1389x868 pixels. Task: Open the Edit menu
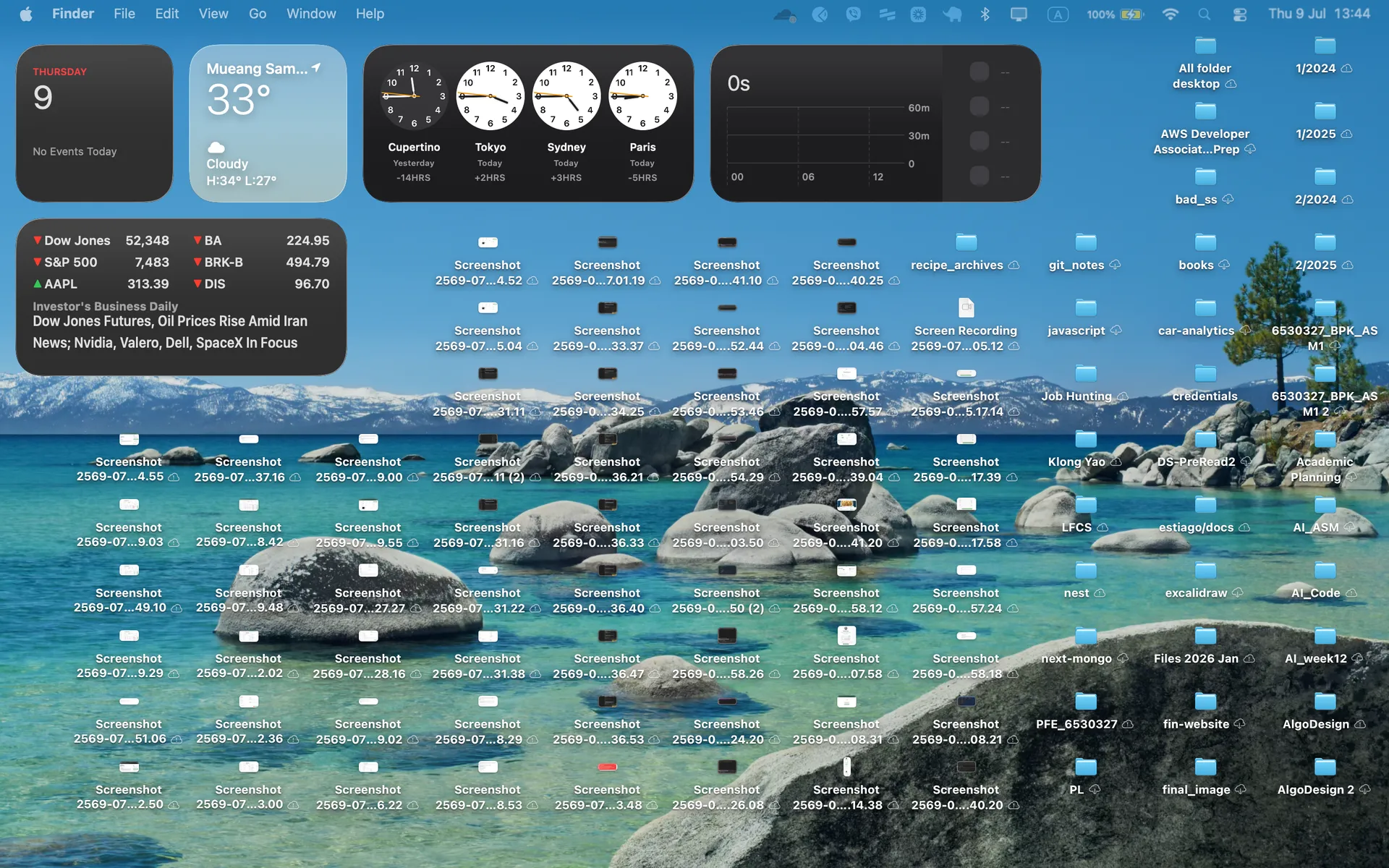(167, 14)
